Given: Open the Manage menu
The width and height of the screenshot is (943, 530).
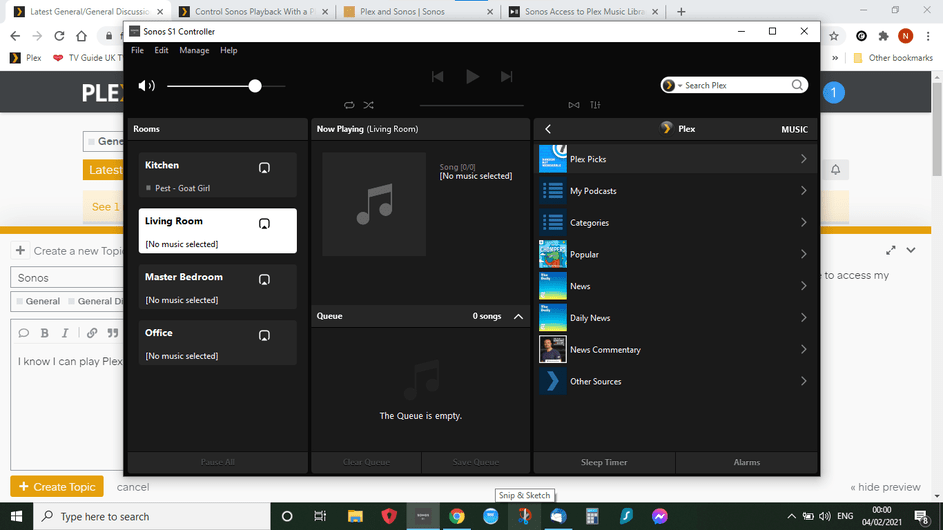Looking at the screenshot, I should 194,51.
